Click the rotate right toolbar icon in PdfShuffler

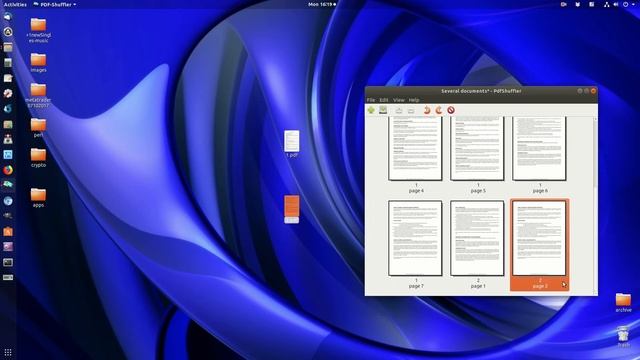[x=439, y=110]
